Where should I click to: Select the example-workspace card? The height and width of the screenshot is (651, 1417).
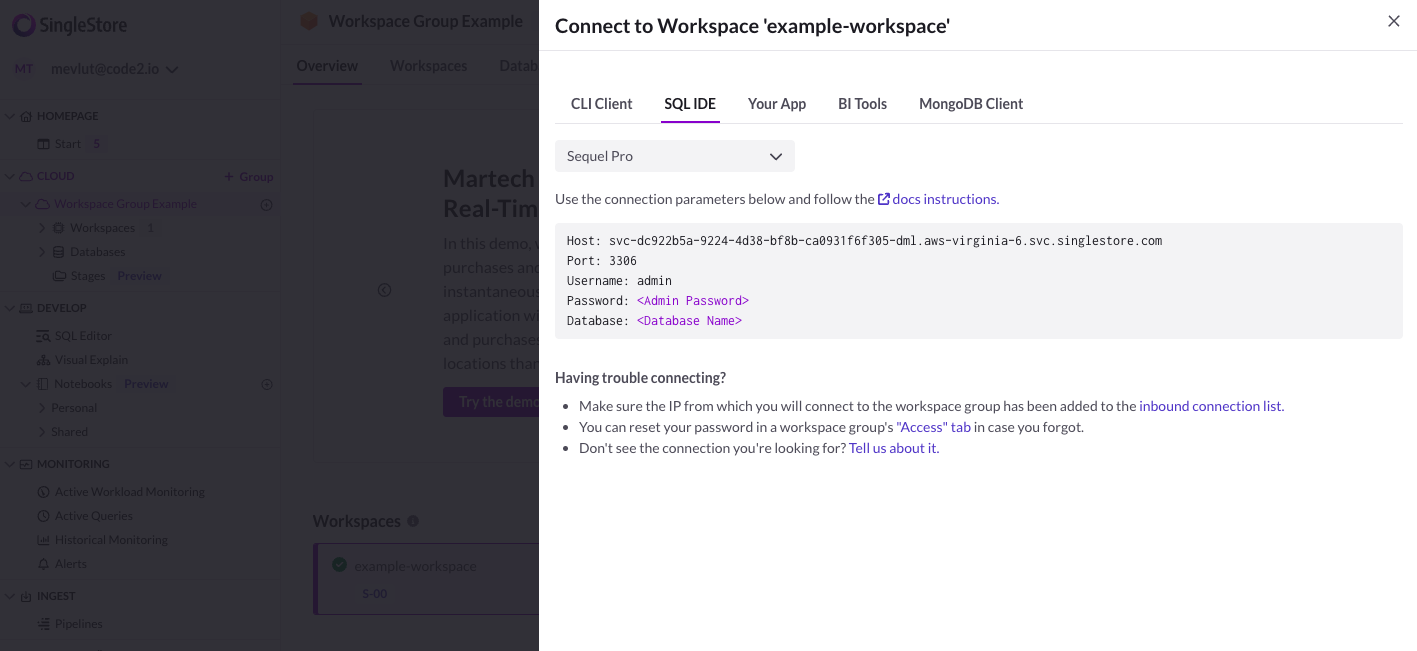click(427, 579)
